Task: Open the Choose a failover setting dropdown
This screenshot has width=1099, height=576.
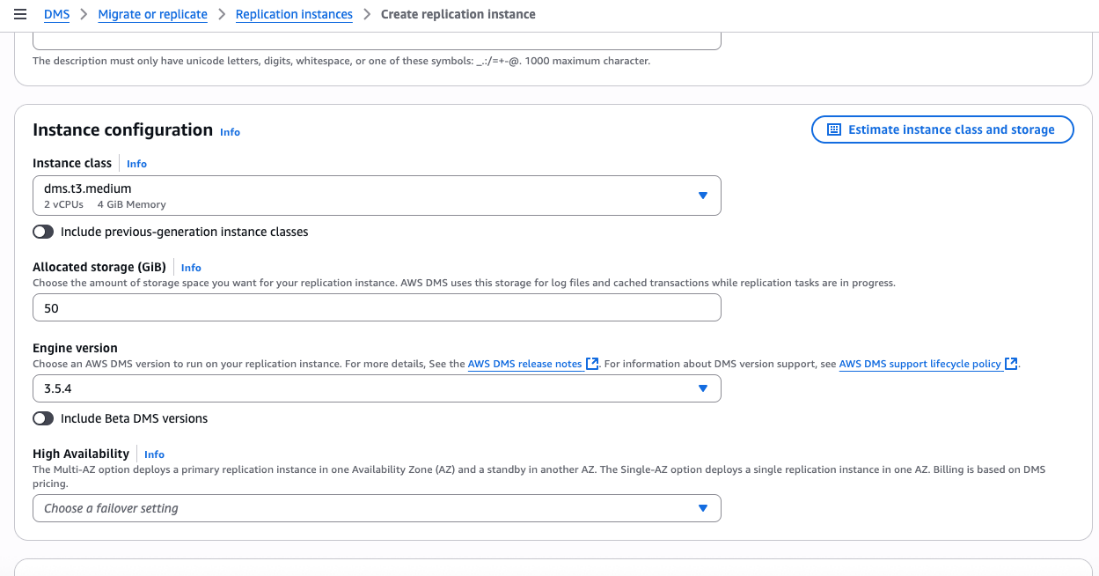Action: pyautogui.click(x=376, y=508)
